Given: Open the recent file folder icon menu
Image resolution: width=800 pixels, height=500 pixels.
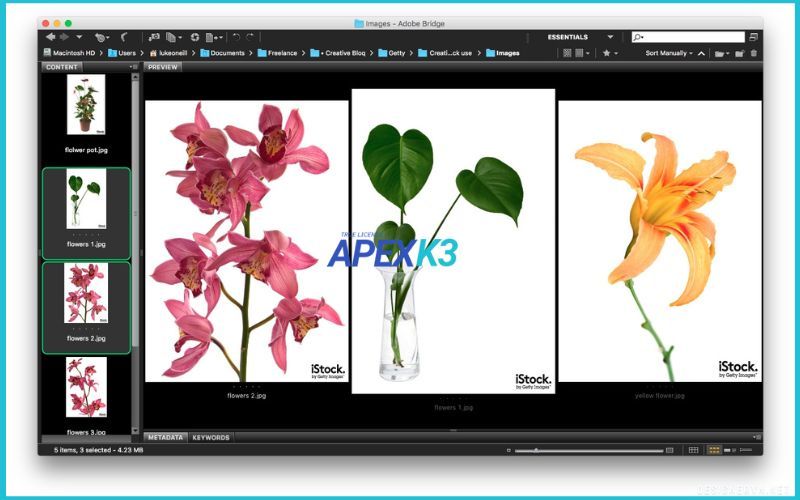Looking at the screenshot, I should tap(722, 53).
